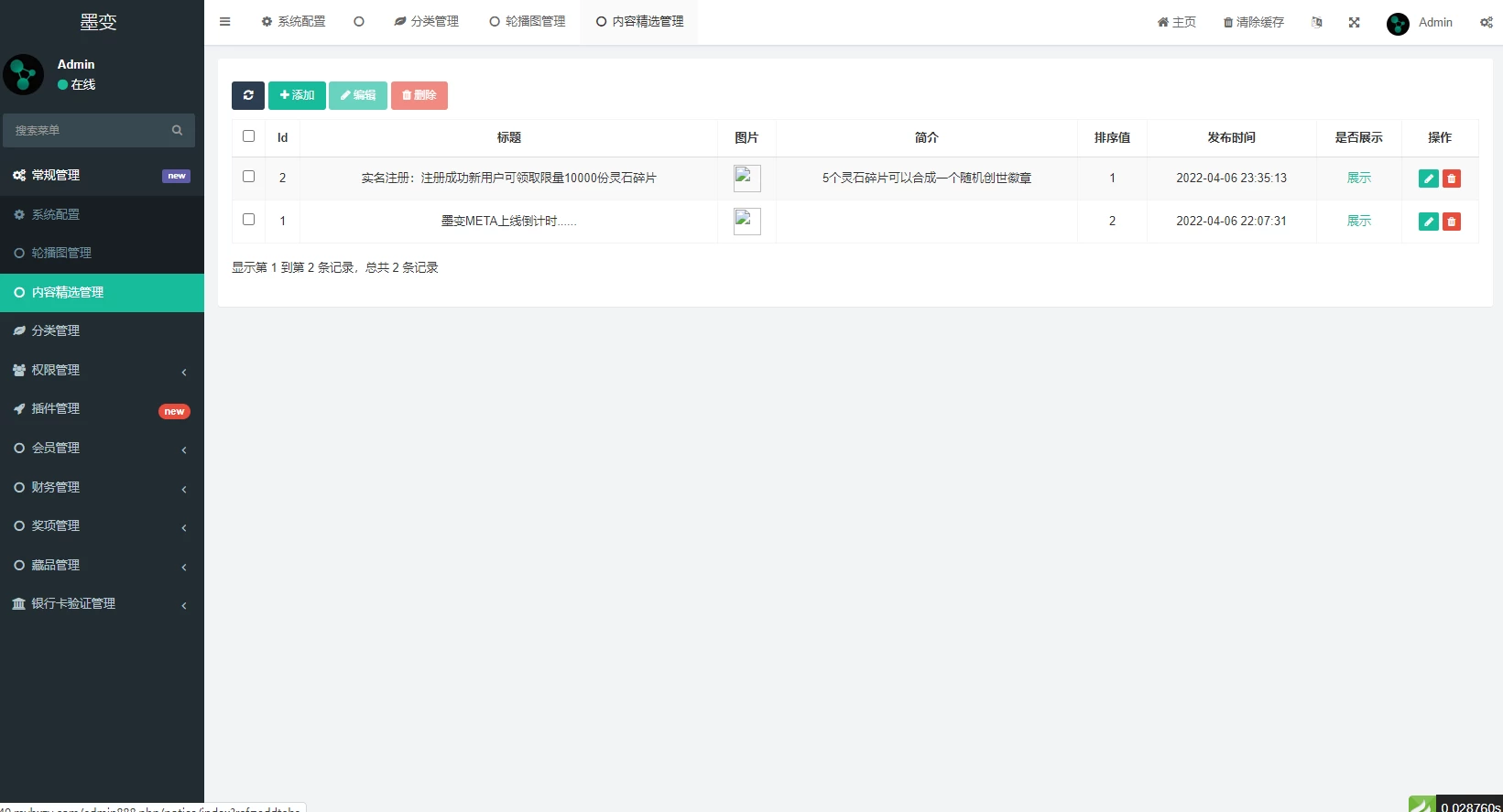The height and width of the screenshot is (812, 1503).
Task: Click the red trash icon for row 1
Action: point(1451,222)
